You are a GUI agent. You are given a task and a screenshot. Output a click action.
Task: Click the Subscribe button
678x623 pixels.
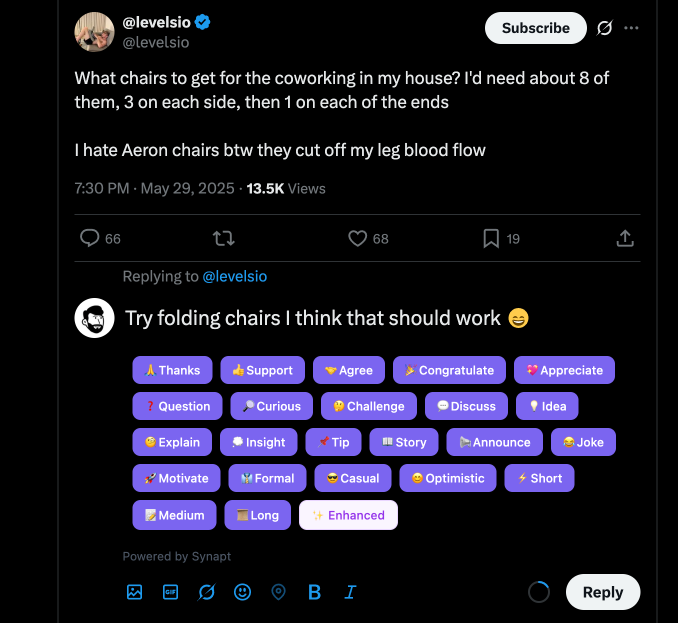click(535, 28)
